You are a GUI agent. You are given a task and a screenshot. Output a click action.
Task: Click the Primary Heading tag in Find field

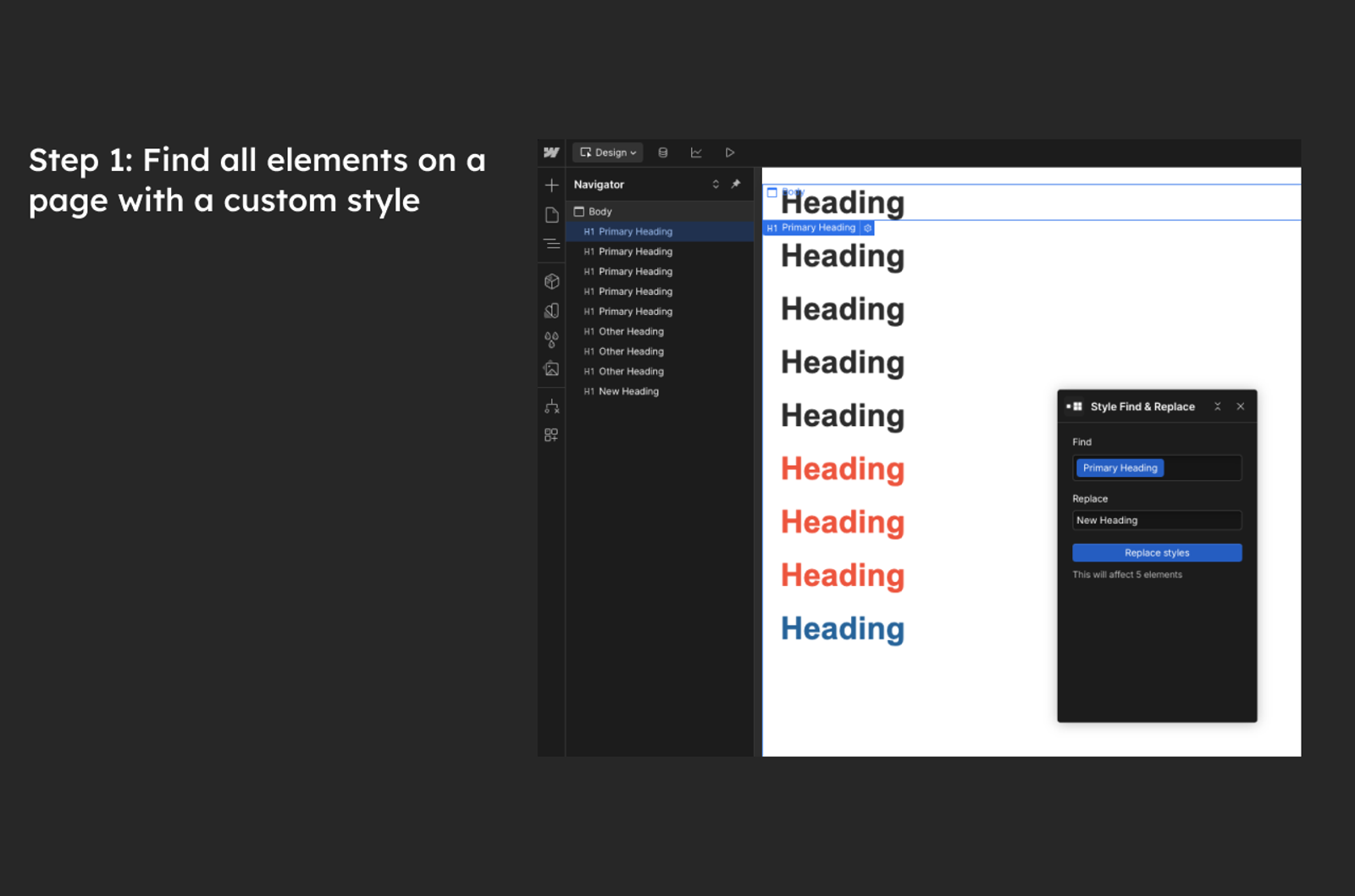[x=1120, y=467]
